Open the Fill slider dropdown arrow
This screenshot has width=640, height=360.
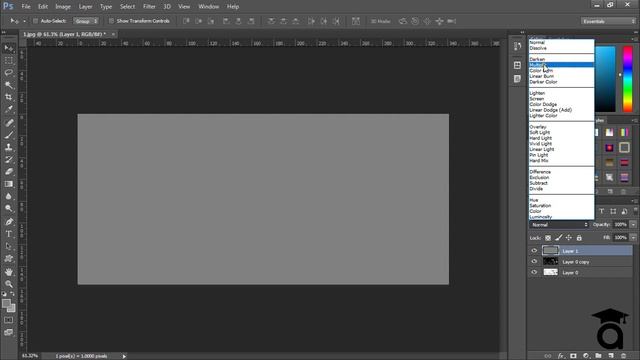pos(633,238)
